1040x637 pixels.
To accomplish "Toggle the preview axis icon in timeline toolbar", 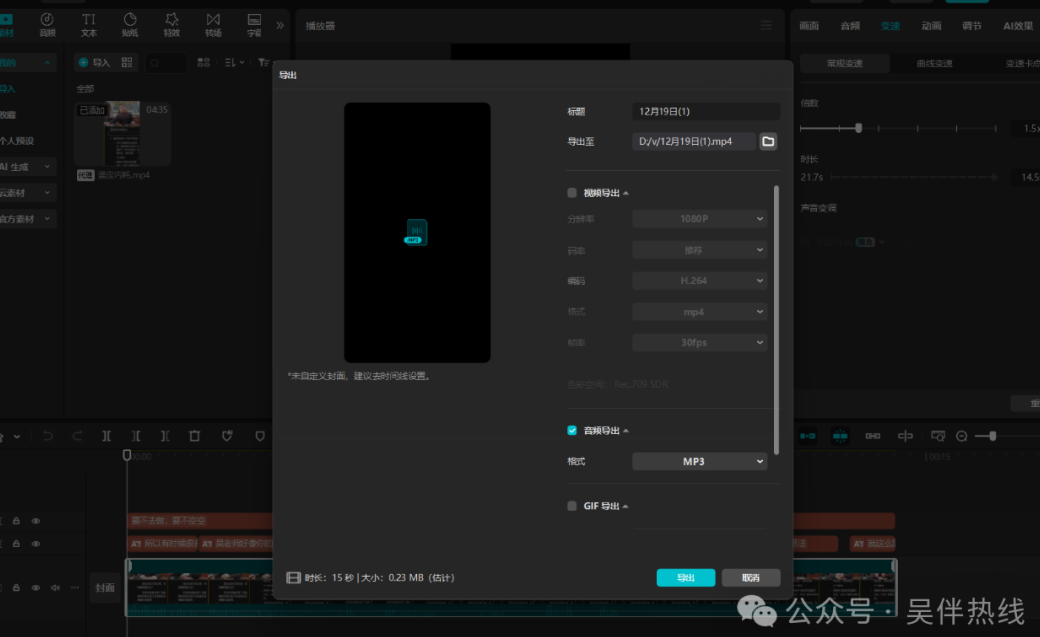I will (x=905, y=436).
